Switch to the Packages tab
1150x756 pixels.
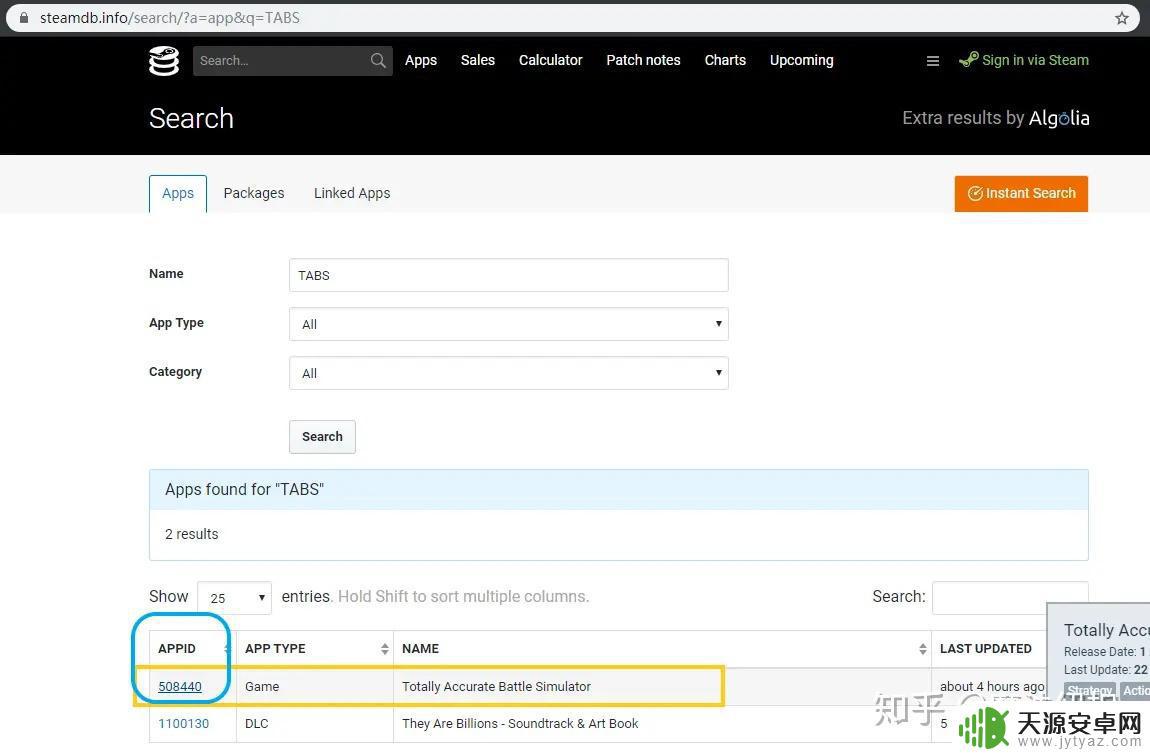coord(254,194)
